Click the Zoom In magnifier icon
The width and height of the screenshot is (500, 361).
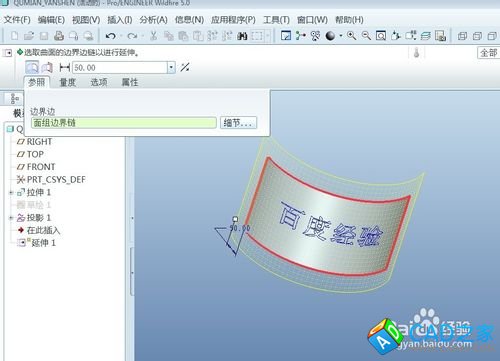351,35
